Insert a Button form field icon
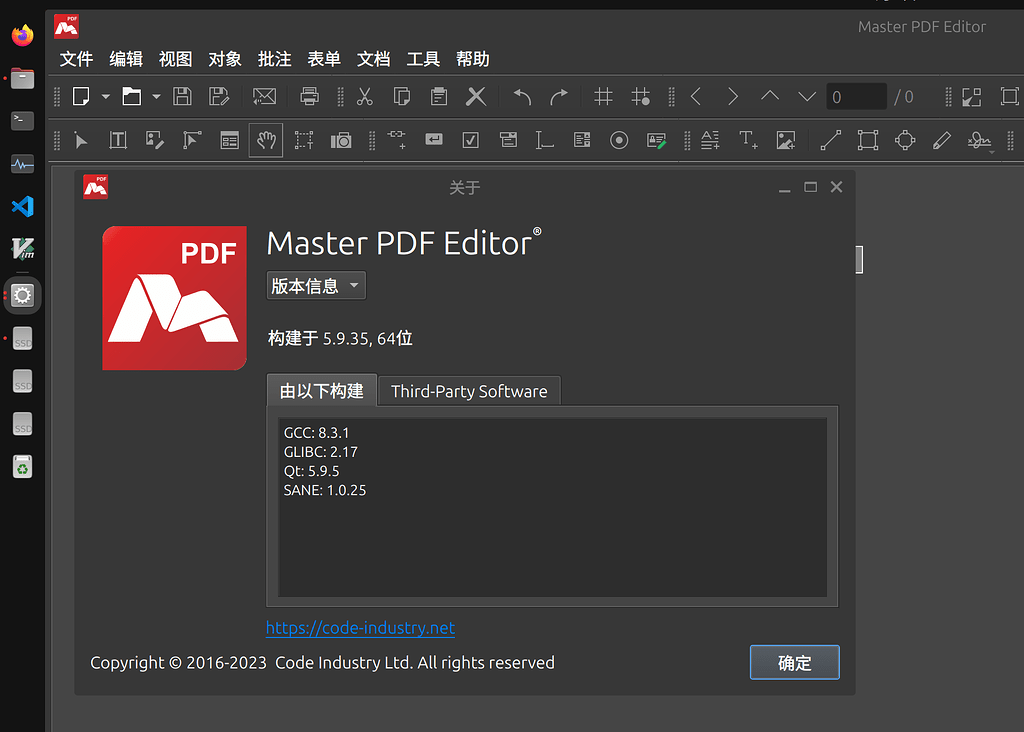The height and width of the screenshot is (732, 1024). pos(434,139)
